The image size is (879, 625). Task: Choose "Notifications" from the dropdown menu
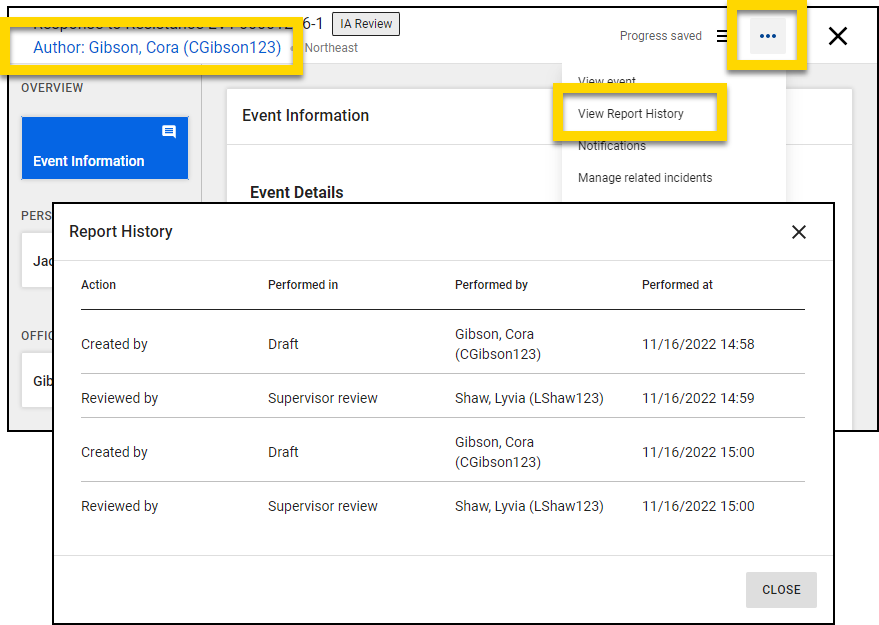[x=613, y=147]
